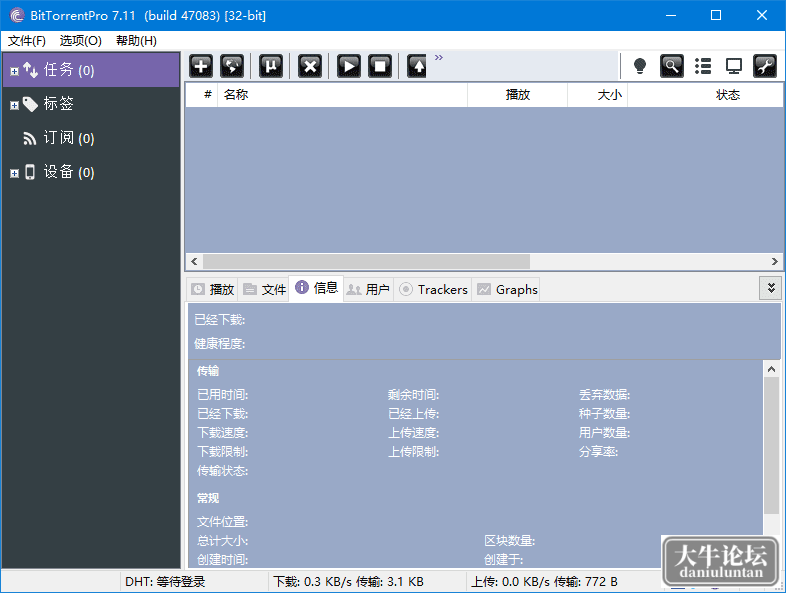This screenshot has width=786, height=593.
Task: Click the 区块数量 label
Action: click(510, 541)
